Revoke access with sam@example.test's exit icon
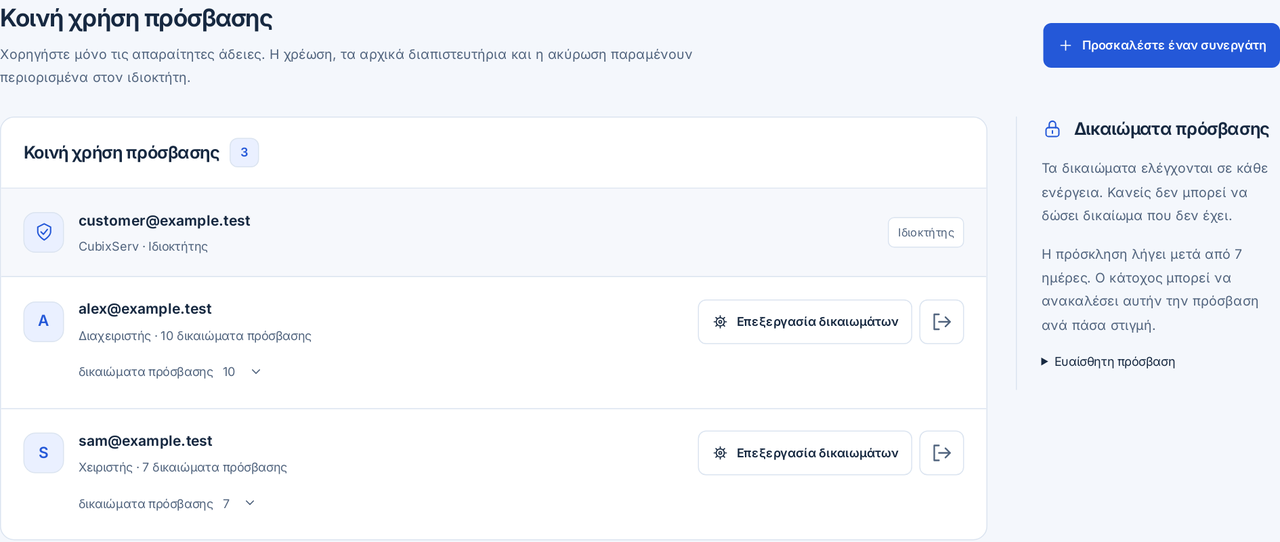Viewport: 1280px width, 542px height. [942, 453]
